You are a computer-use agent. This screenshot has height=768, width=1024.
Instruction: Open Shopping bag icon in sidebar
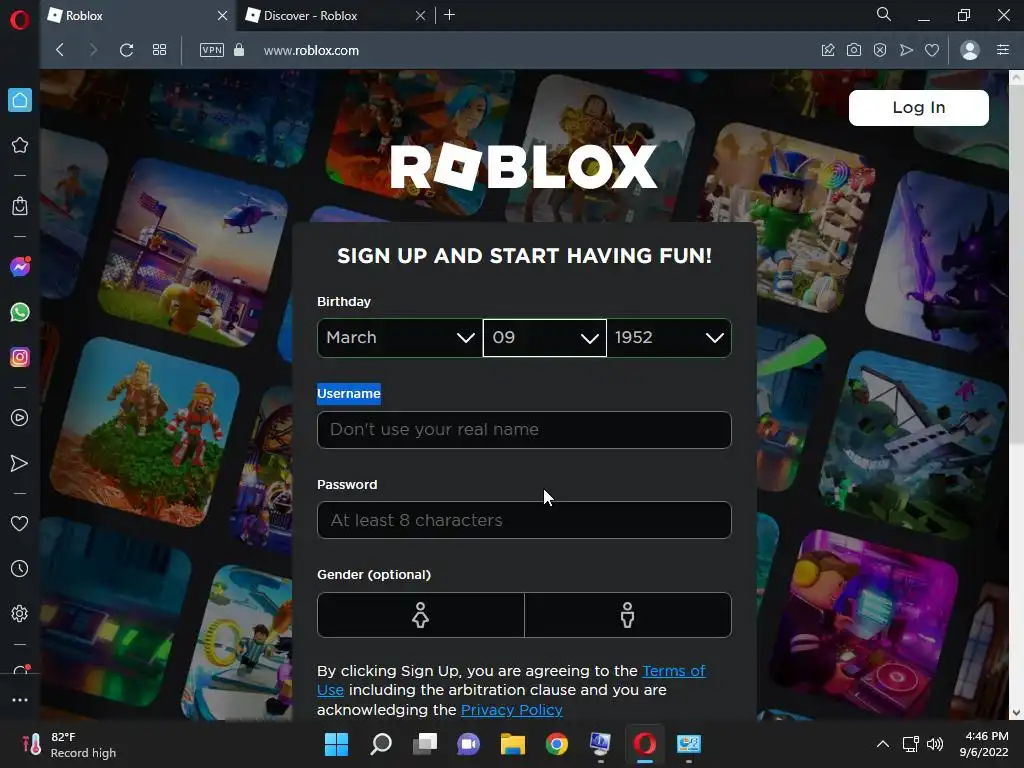[x=20, y=206]
